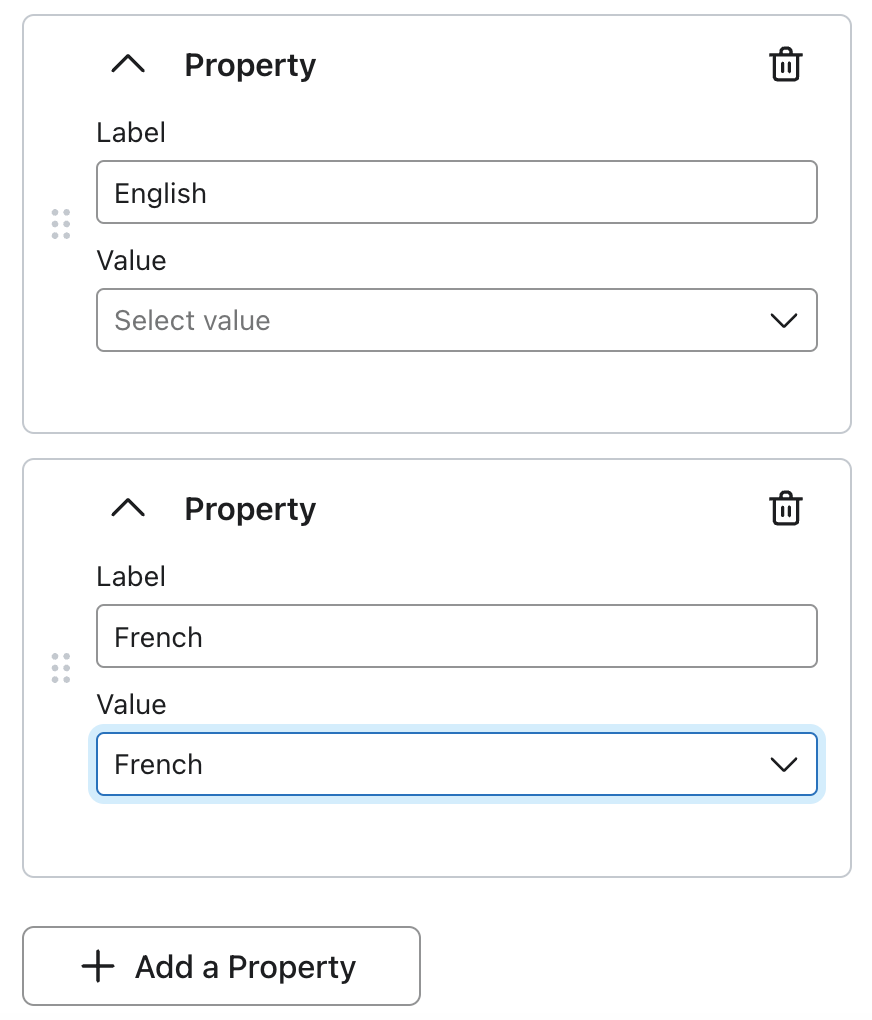Click the plus icon in Add a Property
The height and width of the screenshot is (1020, 872).
point(97,966)
